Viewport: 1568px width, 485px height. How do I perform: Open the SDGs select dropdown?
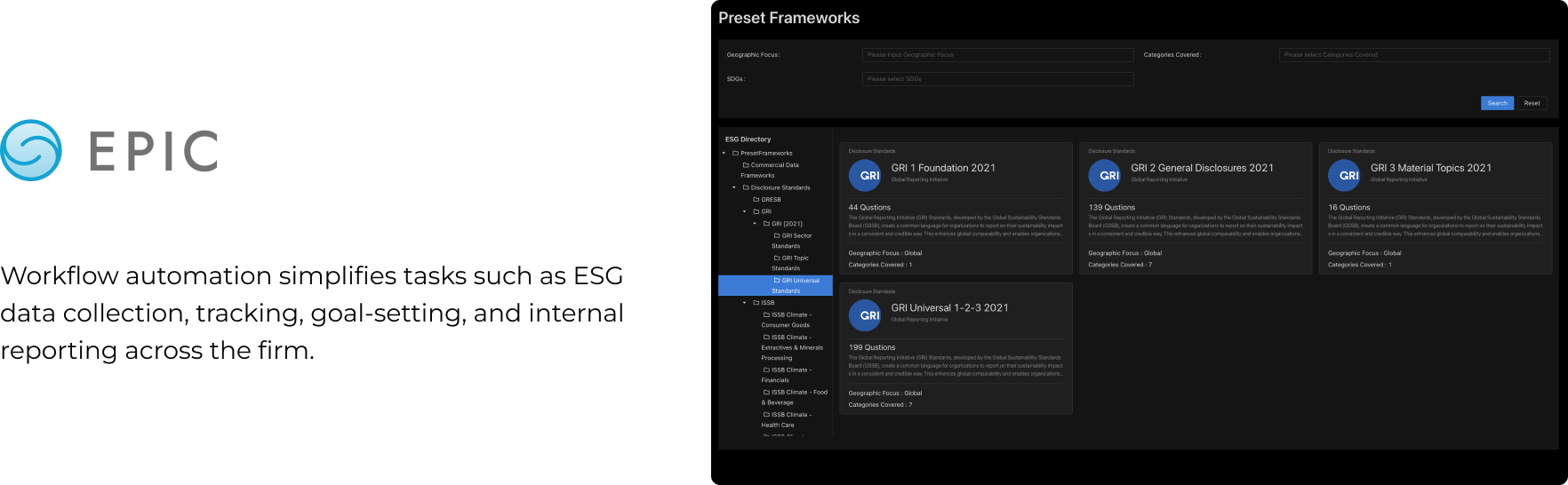pyautogui.click(x=997, y=79)
